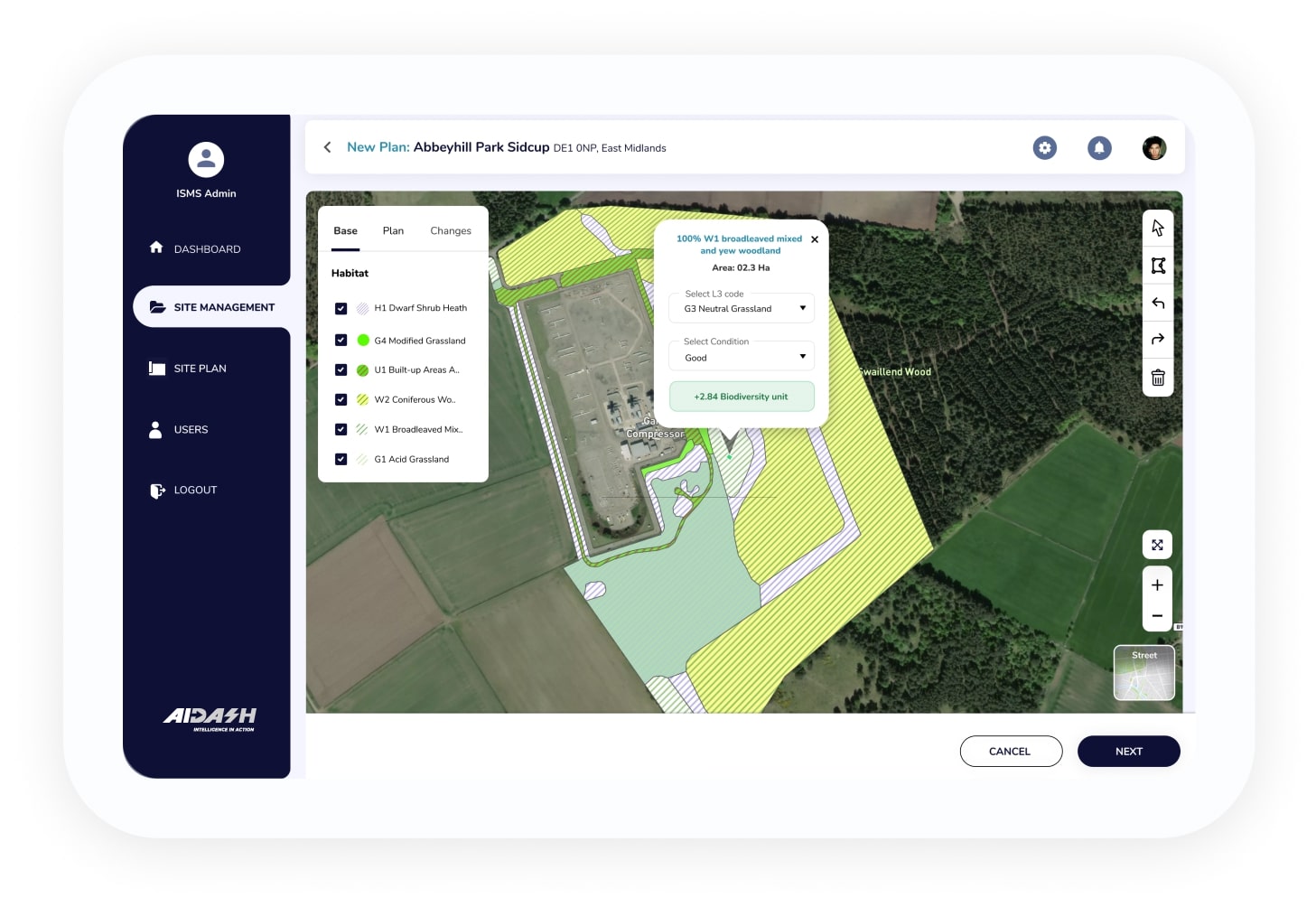The width and height of the screenshot is (1316, 907).
Task: Click the New Plan: label
Action: 378,147
